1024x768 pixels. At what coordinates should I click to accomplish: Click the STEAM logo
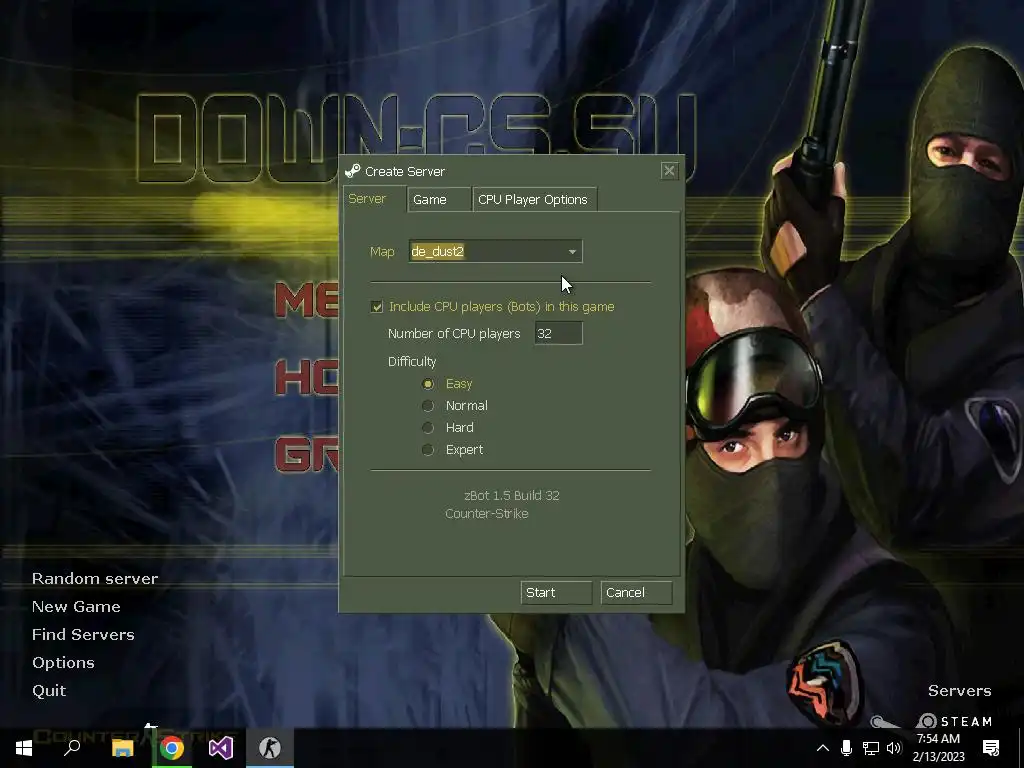point(954,721)
